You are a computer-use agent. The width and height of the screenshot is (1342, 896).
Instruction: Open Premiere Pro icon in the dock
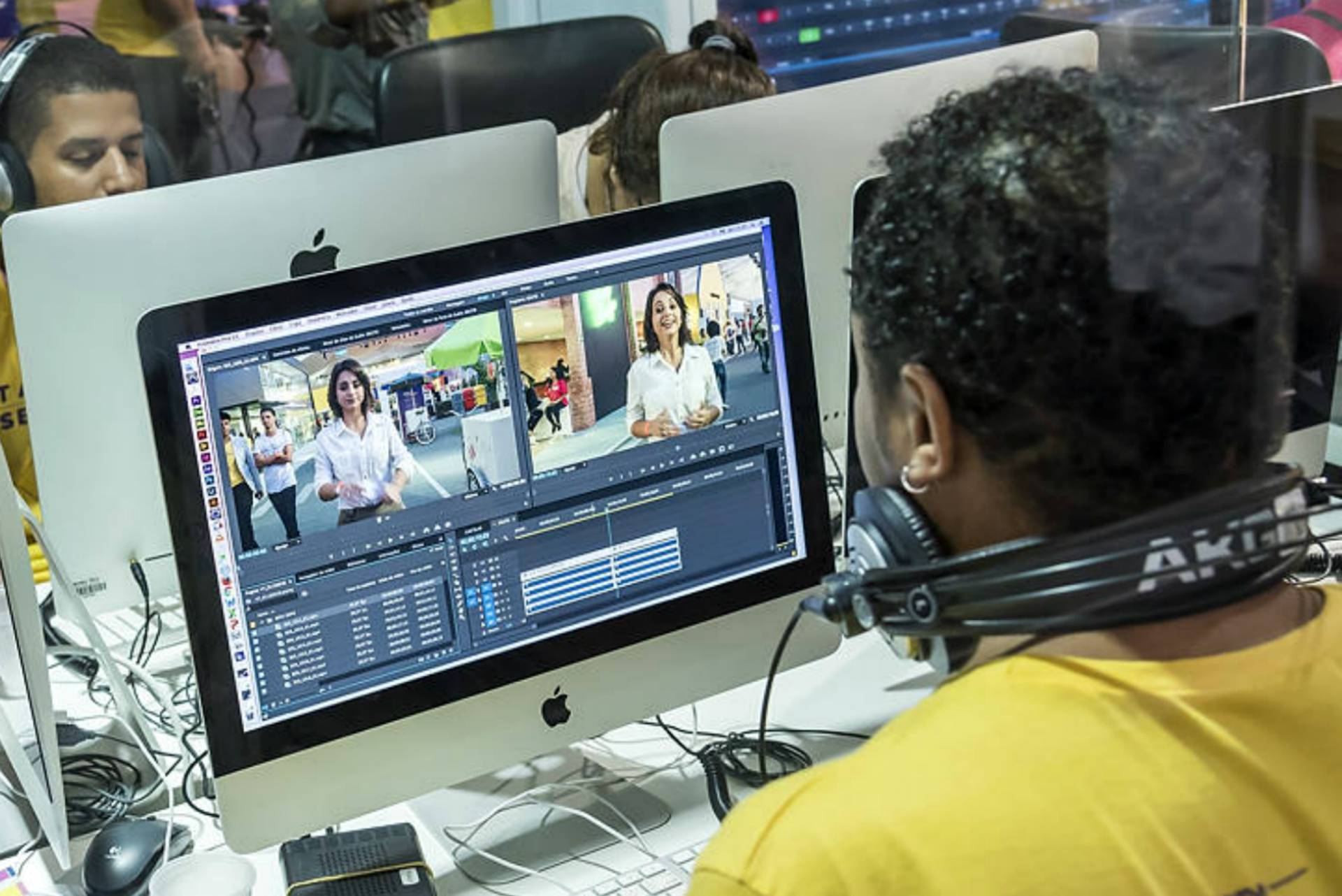coord(196,400)
